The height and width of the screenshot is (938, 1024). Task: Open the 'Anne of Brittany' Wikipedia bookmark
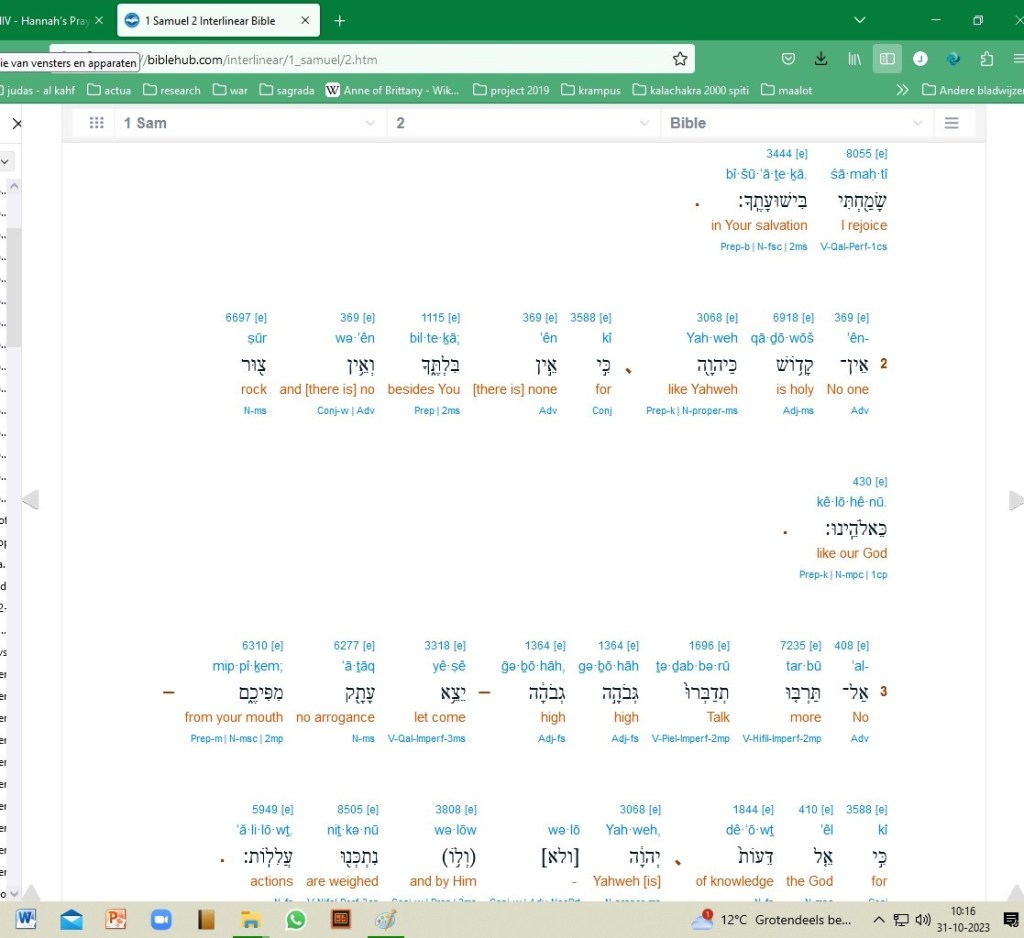coord(392,90)
